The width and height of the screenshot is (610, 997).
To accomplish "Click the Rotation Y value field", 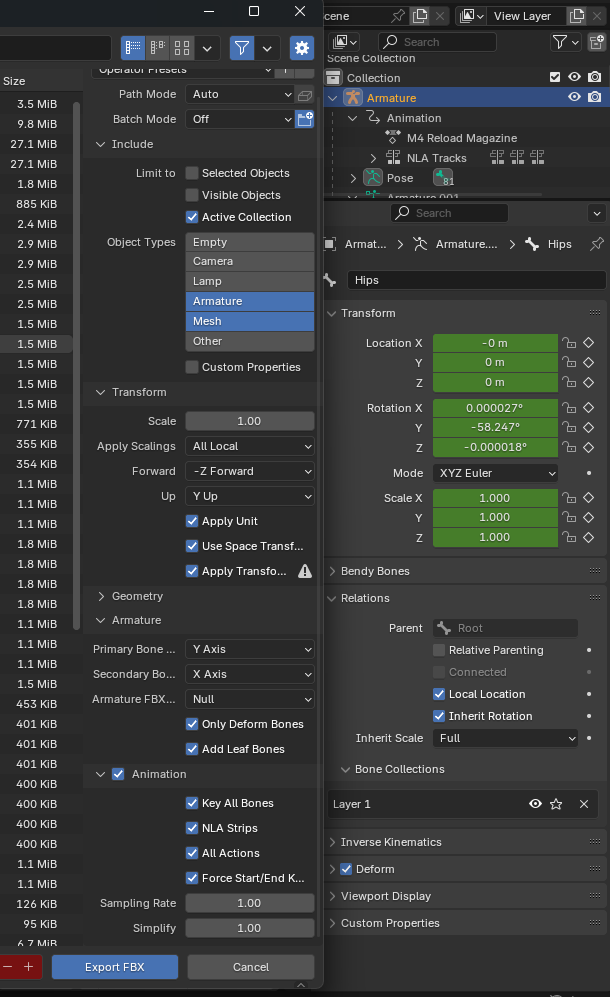I will click(495, 427).
